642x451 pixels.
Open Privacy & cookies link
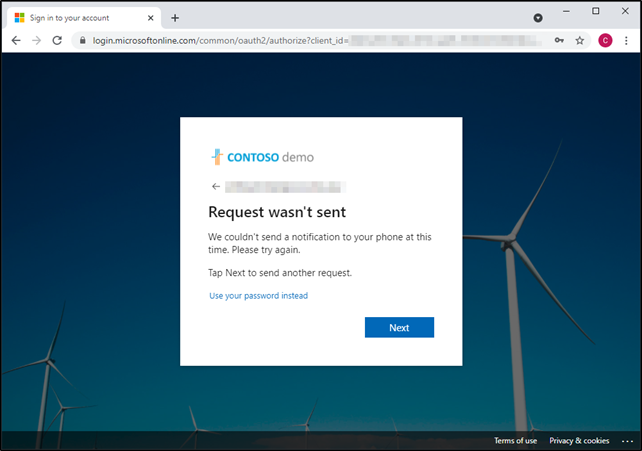(x=579, y=441)
